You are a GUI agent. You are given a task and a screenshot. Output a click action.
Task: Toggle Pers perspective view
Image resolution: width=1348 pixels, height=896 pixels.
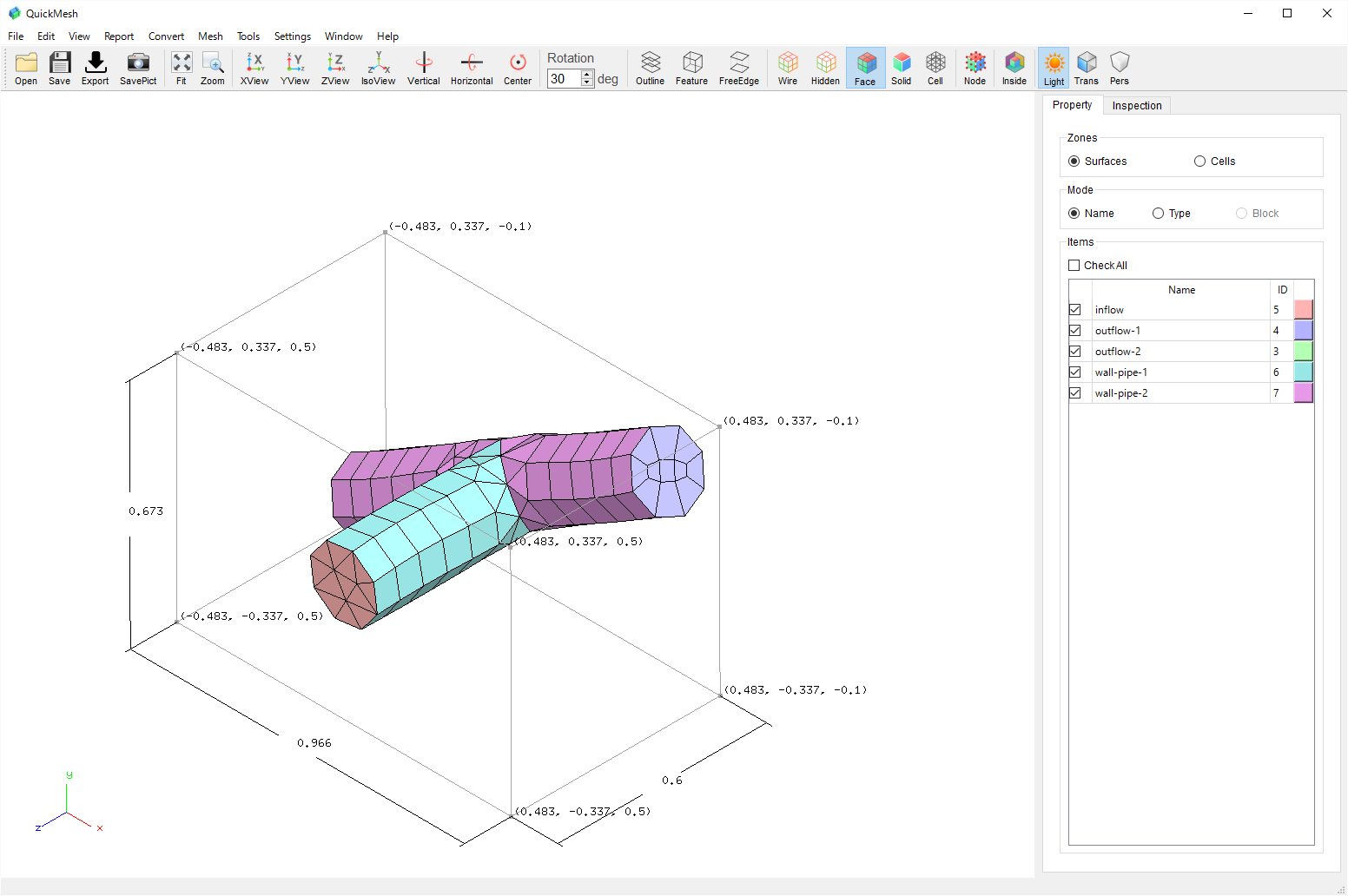[1120, 68]
